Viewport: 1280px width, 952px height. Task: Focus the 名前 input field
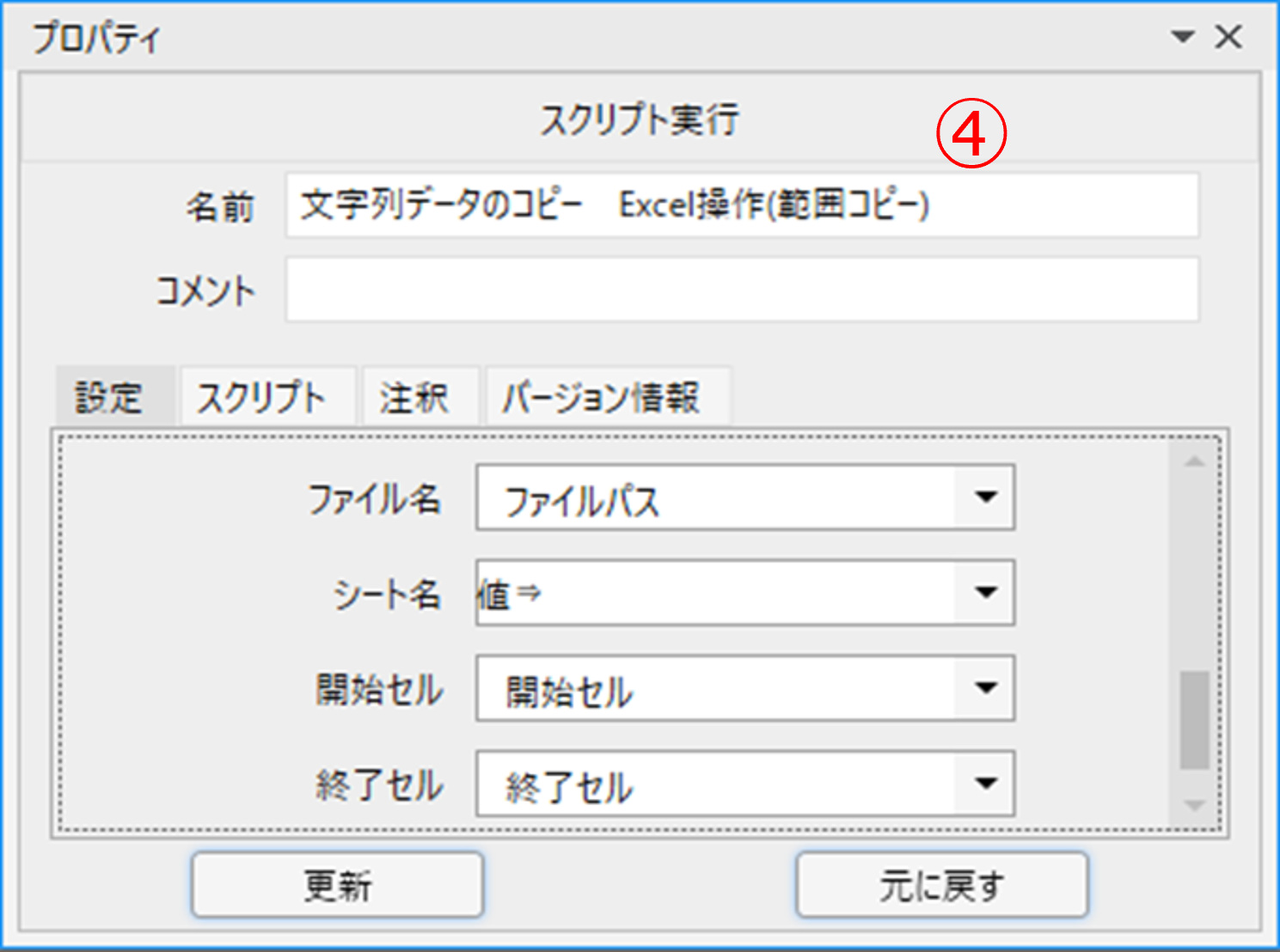(x=742, y=205)
